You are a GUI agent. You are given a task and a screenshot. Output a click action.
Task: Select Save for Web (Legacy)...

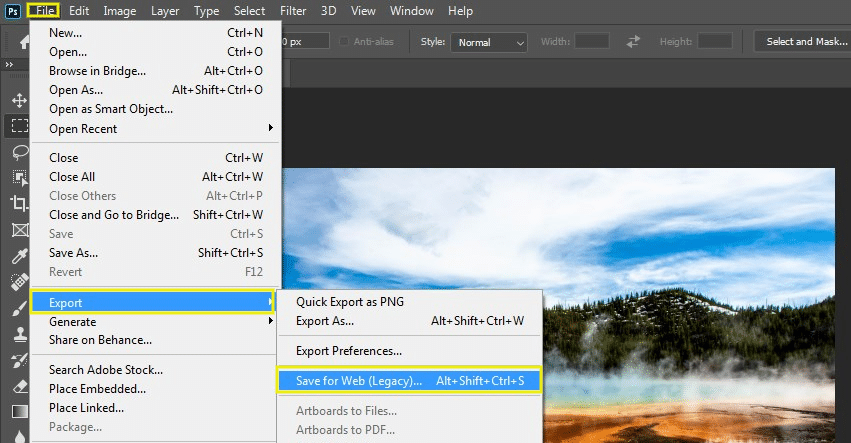[409, 380]
